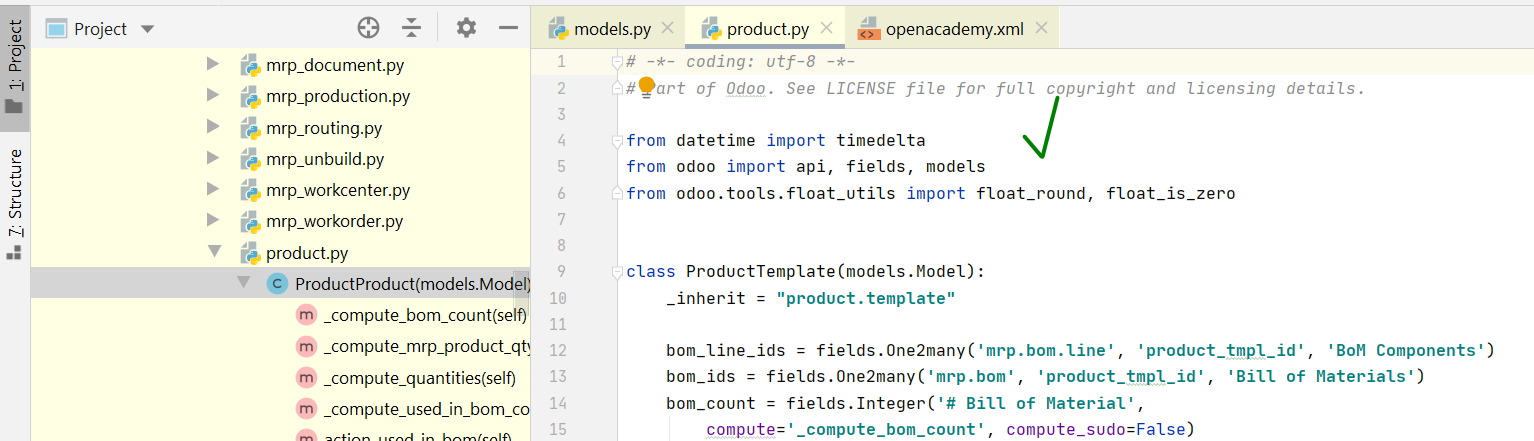Click 'bom_count' variable on line 14
The height and width of the screenshot is (441, 1534).
coord(711,403)
